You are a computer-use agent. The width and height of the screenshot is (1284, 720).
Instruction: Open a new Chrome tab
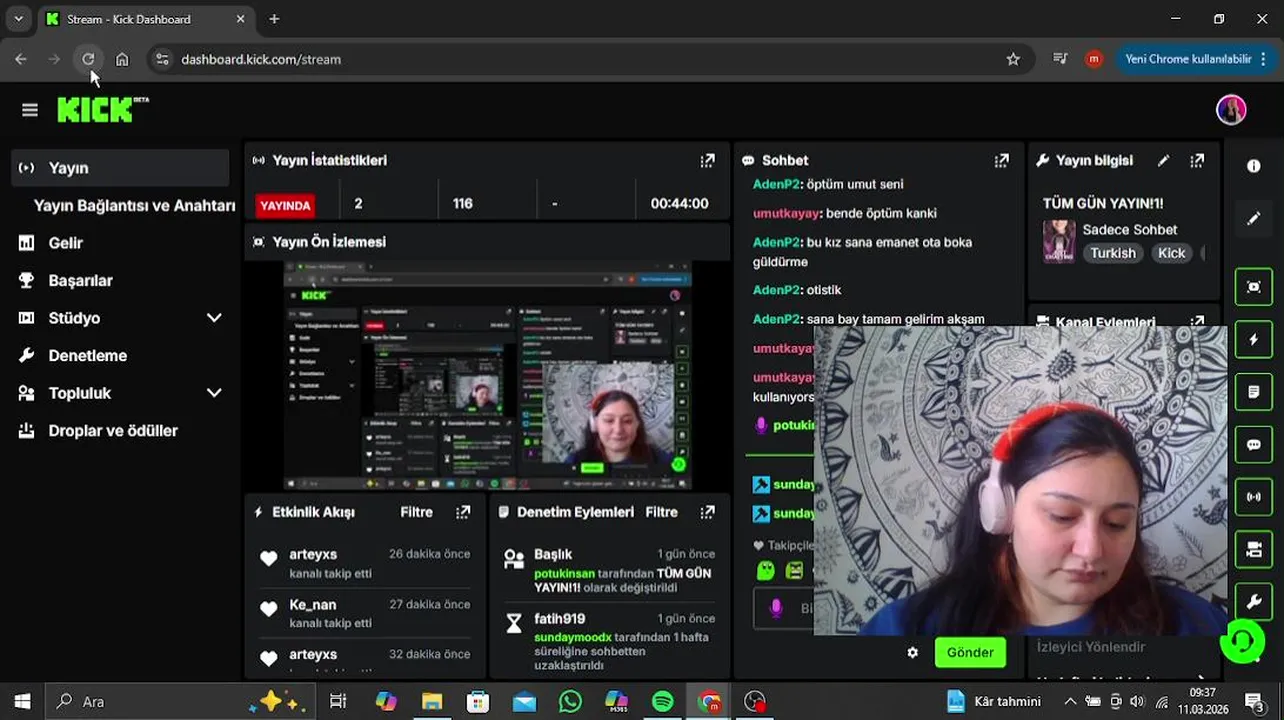(x=274, y=19)
